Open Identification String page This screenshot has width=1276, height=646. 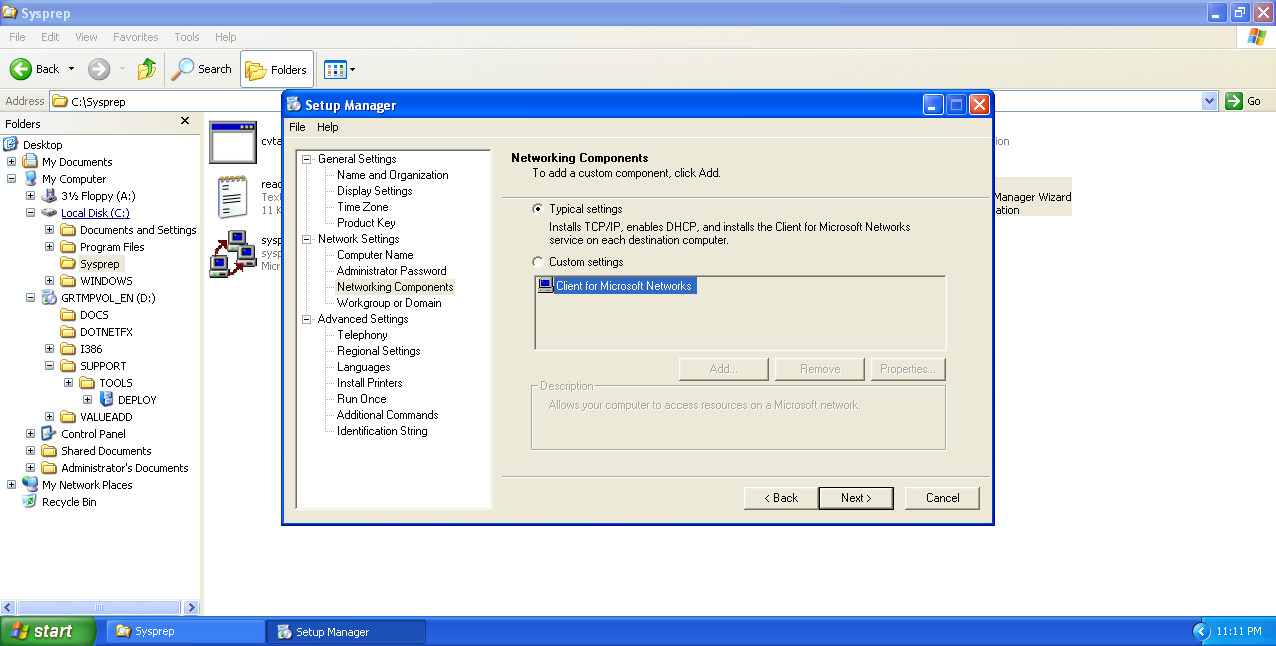coord(382,431)
